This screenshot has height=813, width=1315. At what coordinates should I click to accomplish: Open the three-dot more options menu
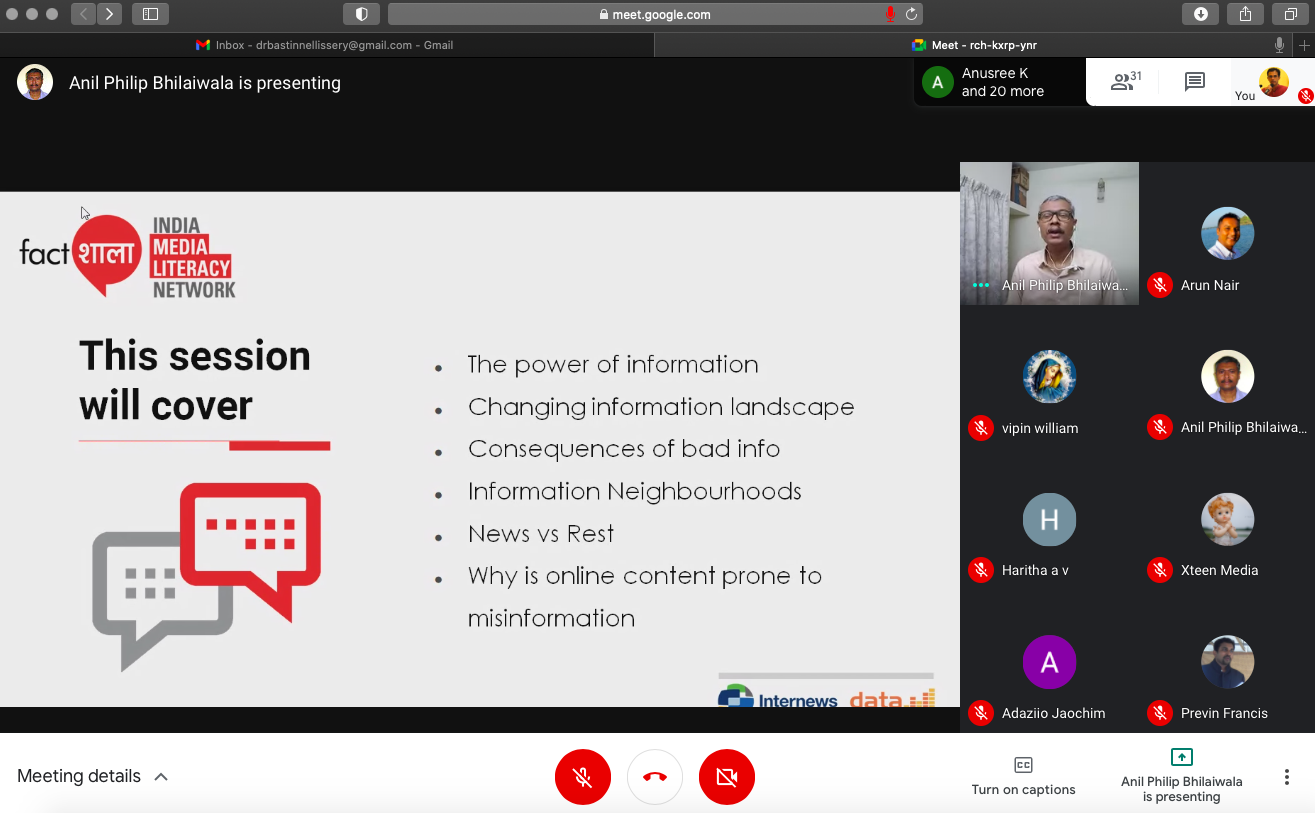[x=1286, y=777]
